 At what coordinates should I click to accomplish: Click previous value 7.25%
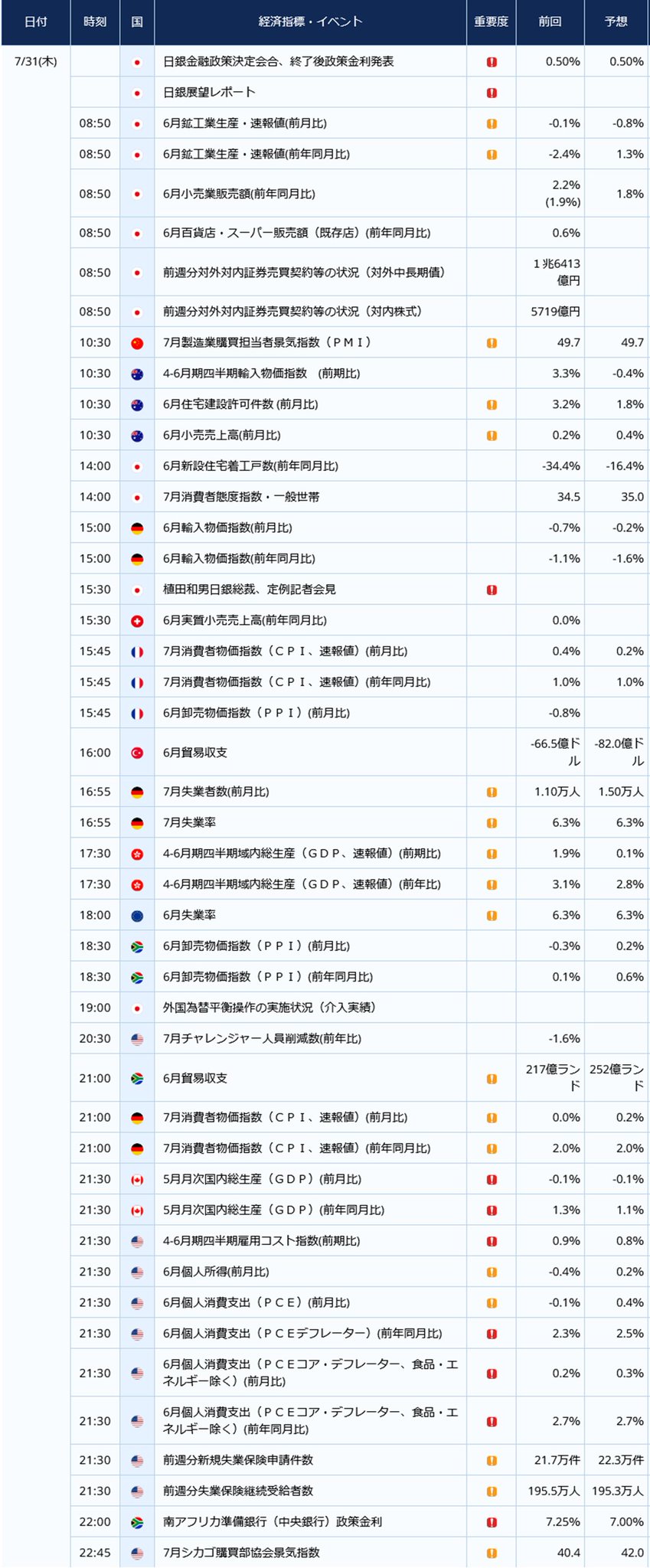[563, 1523]
